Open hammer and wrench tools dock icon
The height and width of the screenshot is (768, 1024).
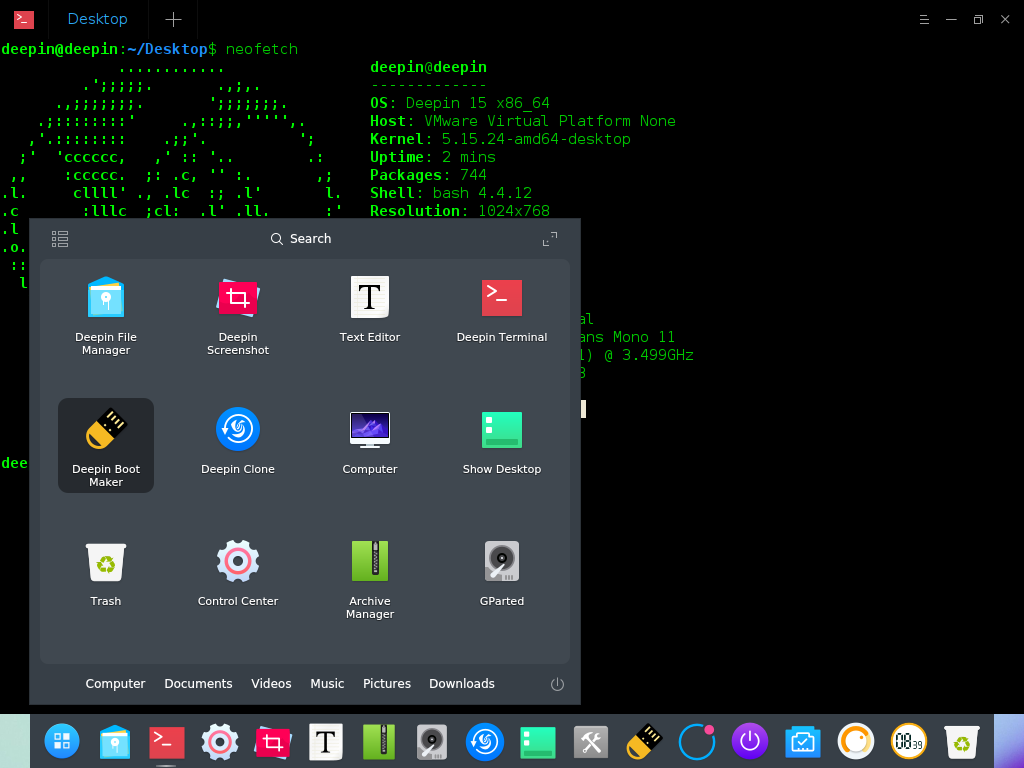click(x=591, y=742)
